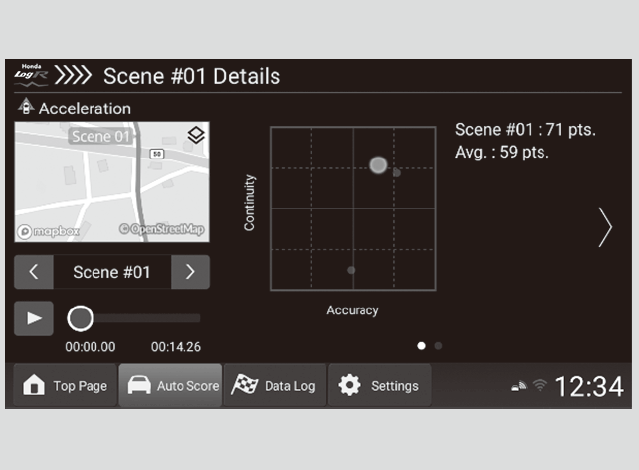Select the Auto Score tab

pos(171,386)
